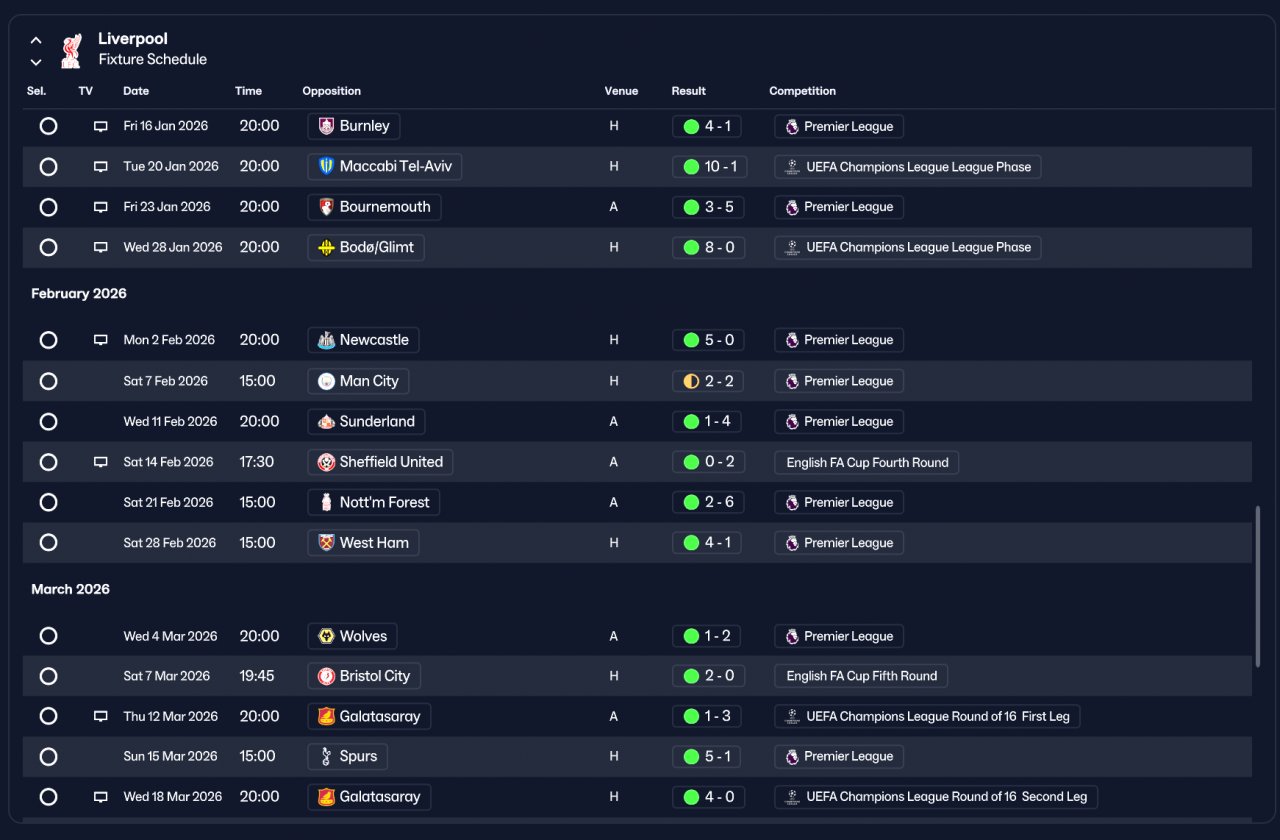
Task: Click the Bodø/Glimt club badge icon
Action: [x=326, y=247]
